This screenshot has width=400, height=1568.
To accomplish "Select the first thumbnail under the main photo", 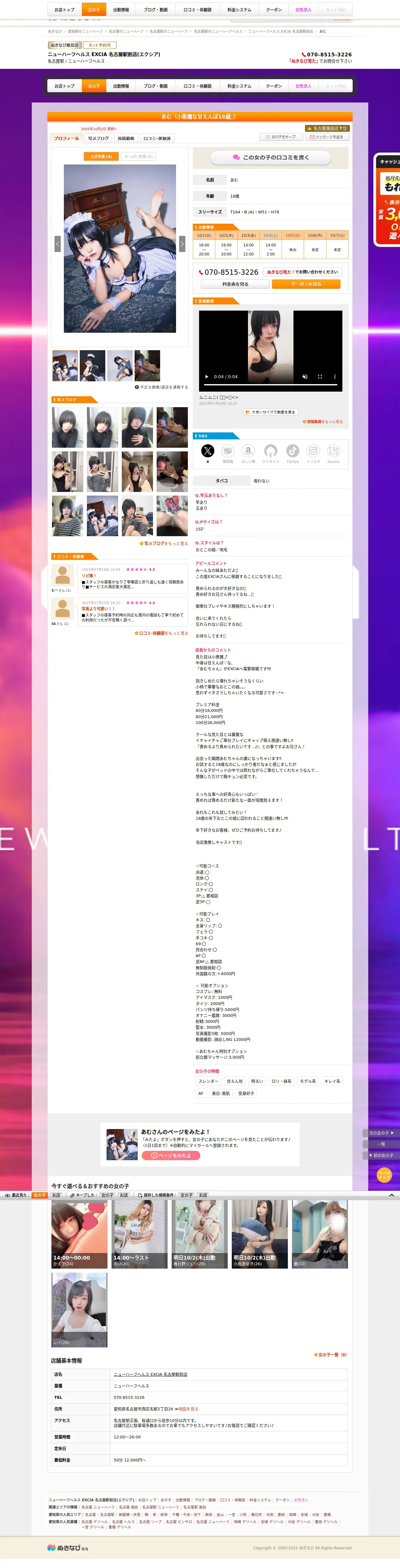I will click(x=65, y=366).
